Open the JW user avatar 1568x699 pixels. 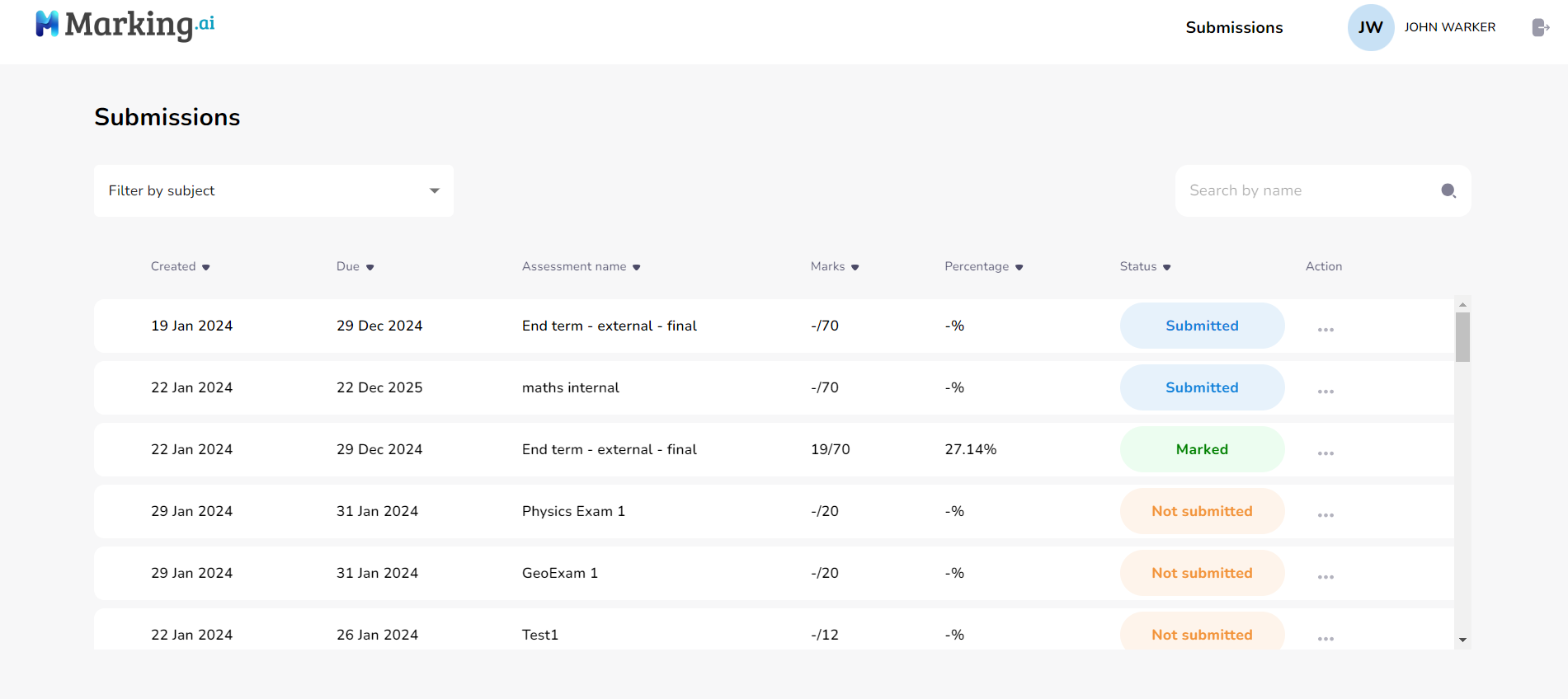(1370, 27)
